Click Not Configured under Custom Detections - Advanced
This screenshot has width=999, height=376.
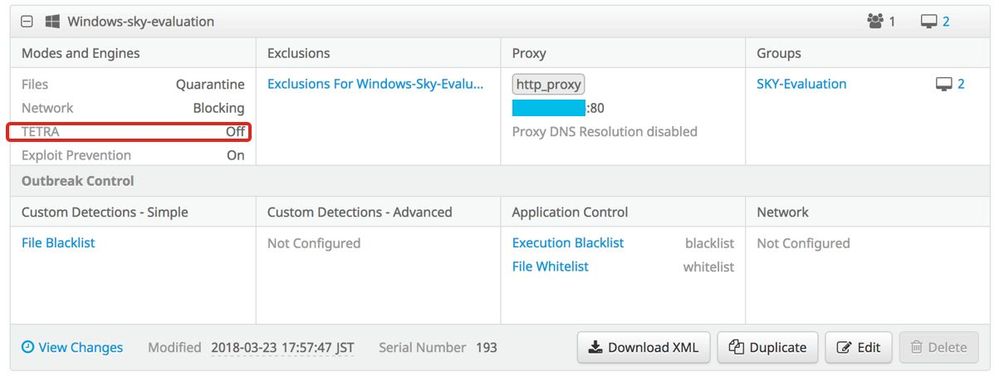313,243
